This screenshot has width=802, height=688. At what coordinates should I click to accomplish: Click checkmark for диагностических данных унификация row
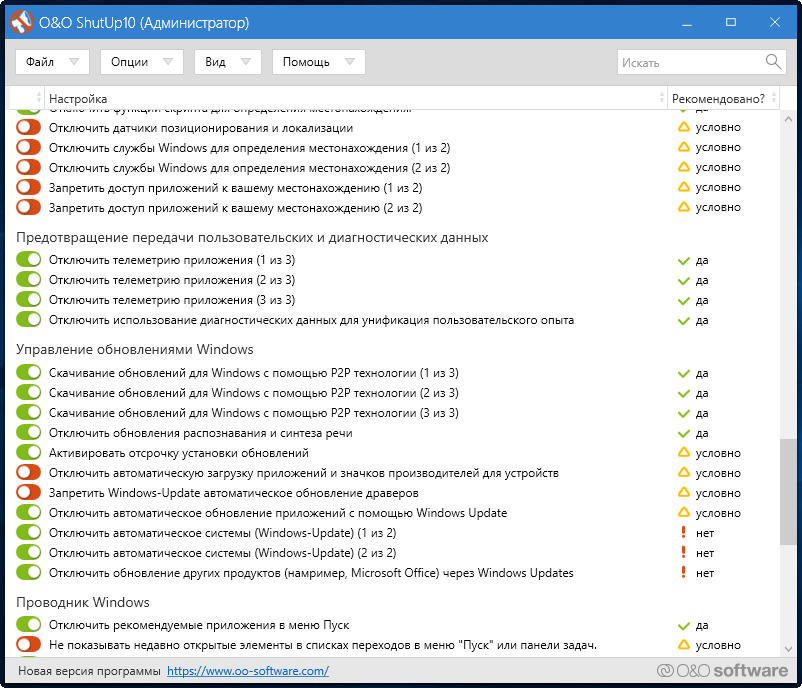tap(683, 321)
